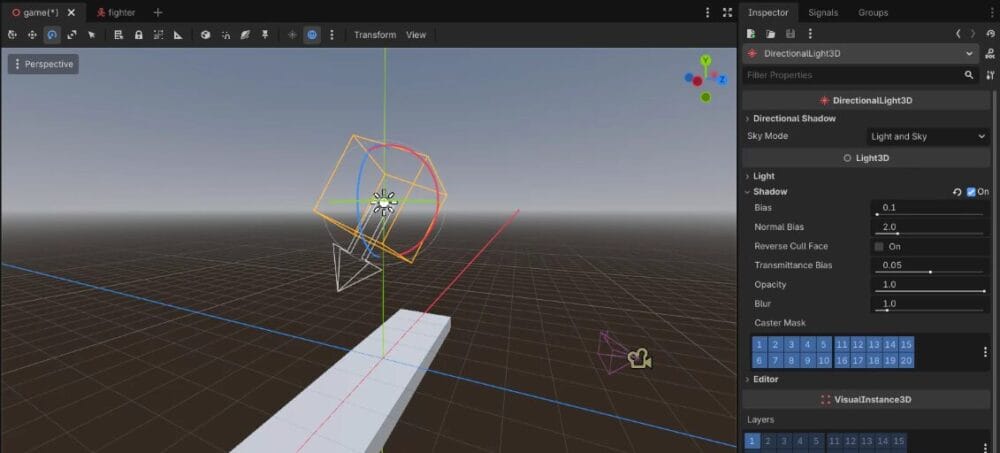The image size is (1000, 453).
Task: Open the object history list icon
Action: (x=990, y=34)
